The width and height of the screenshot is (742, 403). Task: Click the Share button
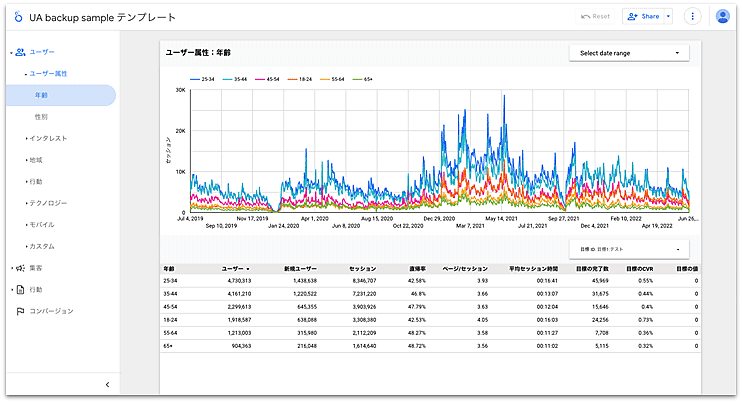643,17
